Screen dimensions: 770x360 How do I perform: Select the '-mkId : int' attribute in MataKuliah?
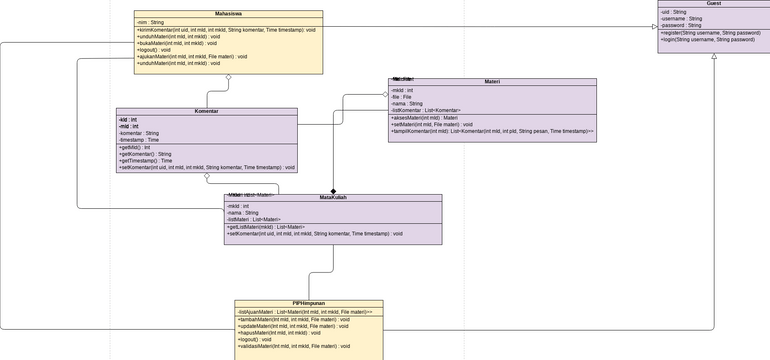click(238, 206)
